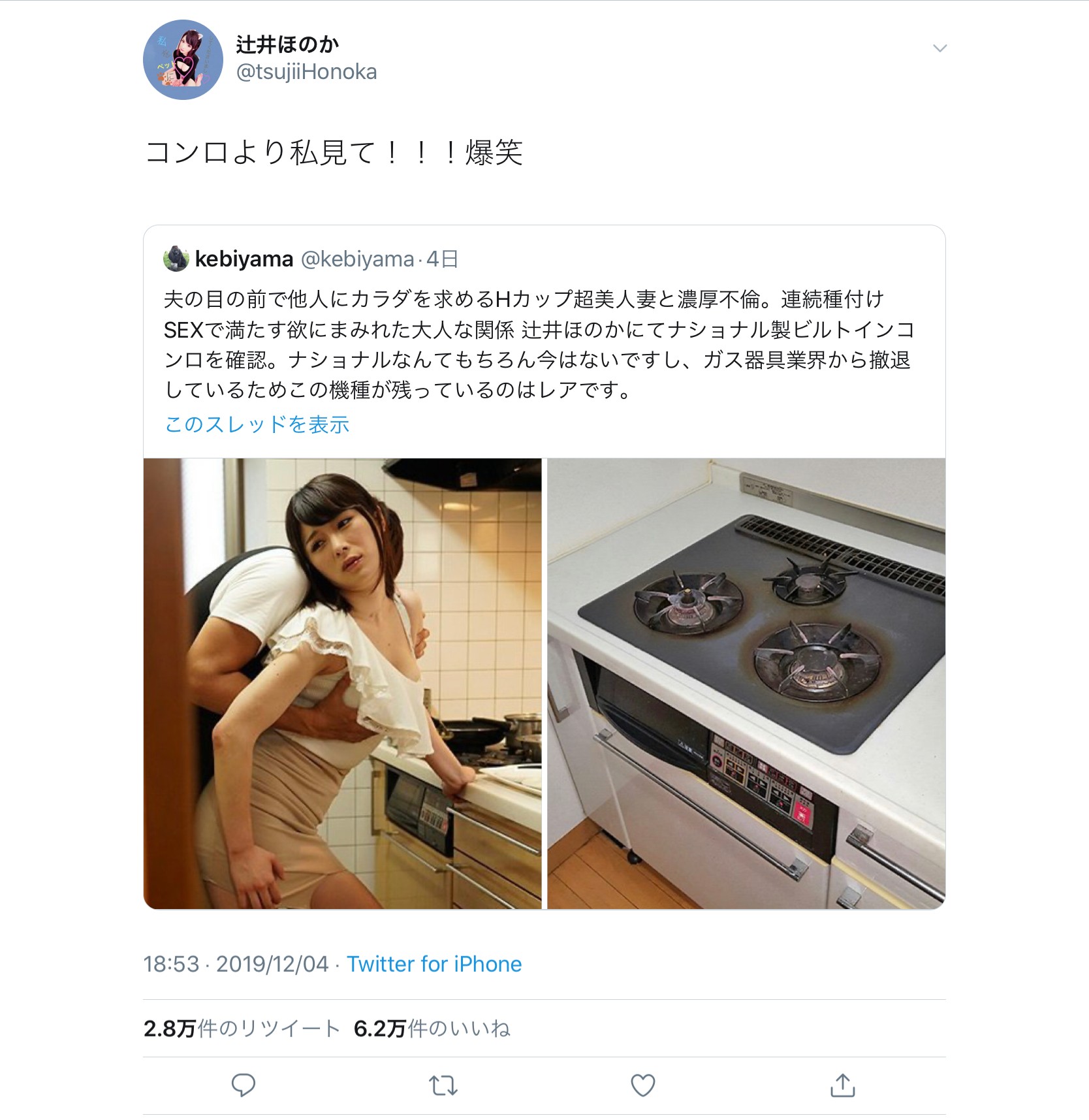Open the Twitter for iPhone source link
The width and height of the screenshot is (1089, 1120).
(434, 964)
